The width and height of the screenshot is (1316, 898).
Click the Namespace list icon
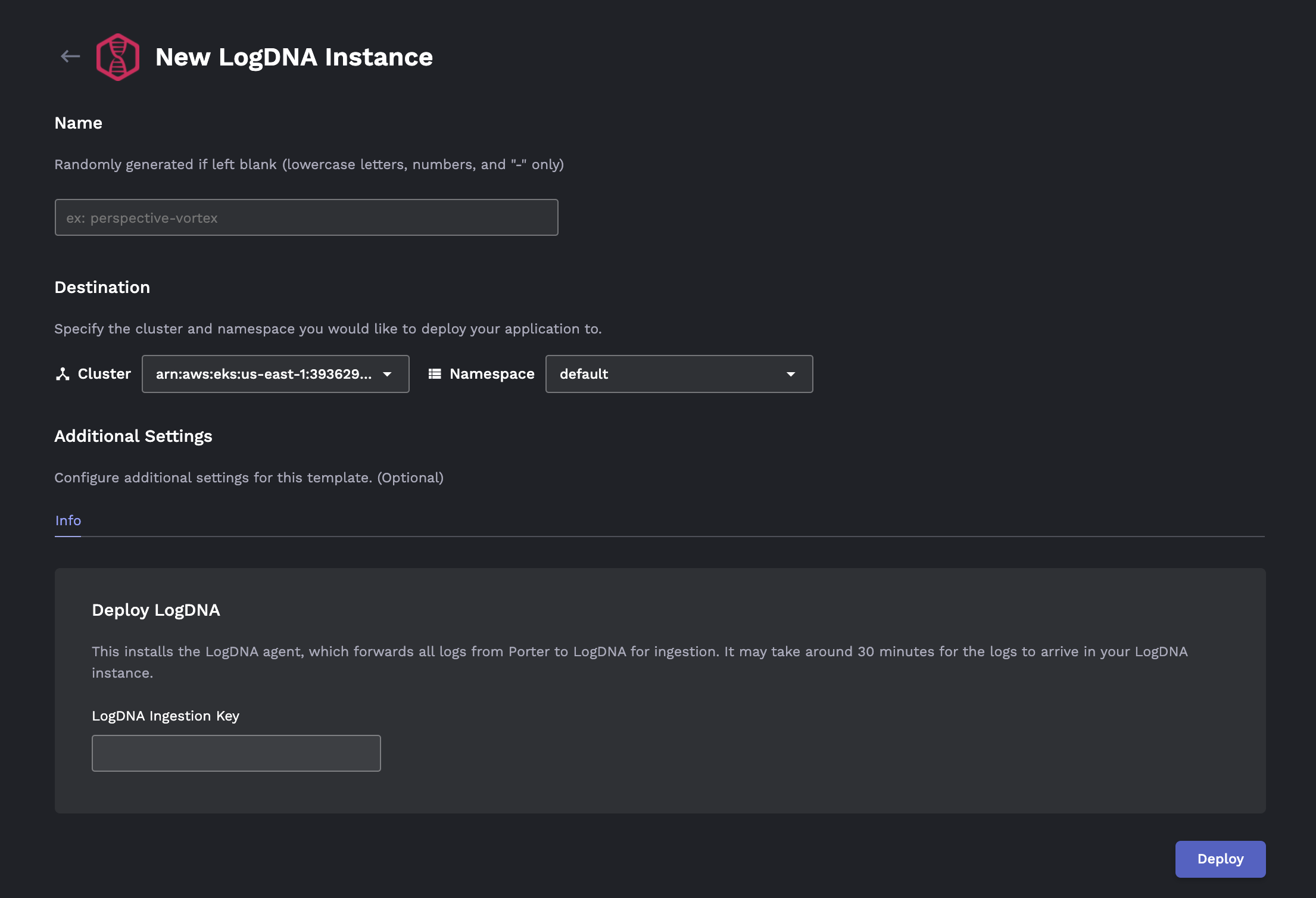click(435, 374)
